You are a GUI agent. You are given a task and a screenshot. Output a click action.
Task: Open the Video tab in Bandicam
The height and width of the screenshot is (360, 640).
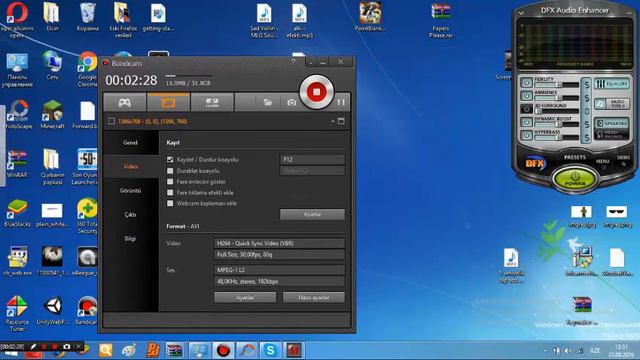131,167
